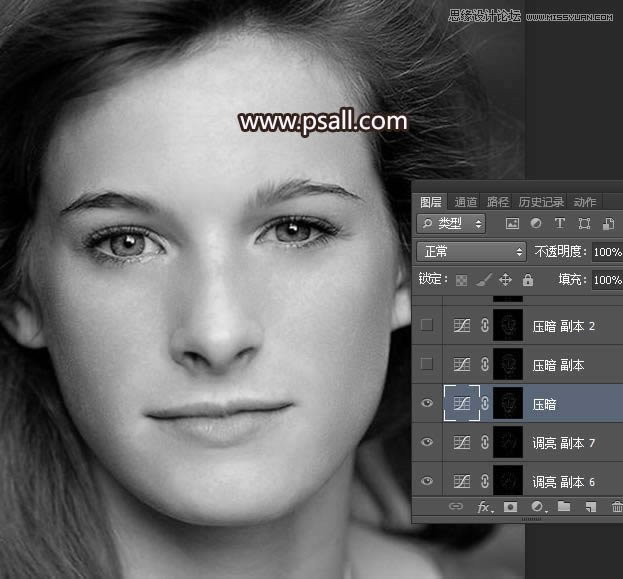Click the lock position move icon

(505, 281)
